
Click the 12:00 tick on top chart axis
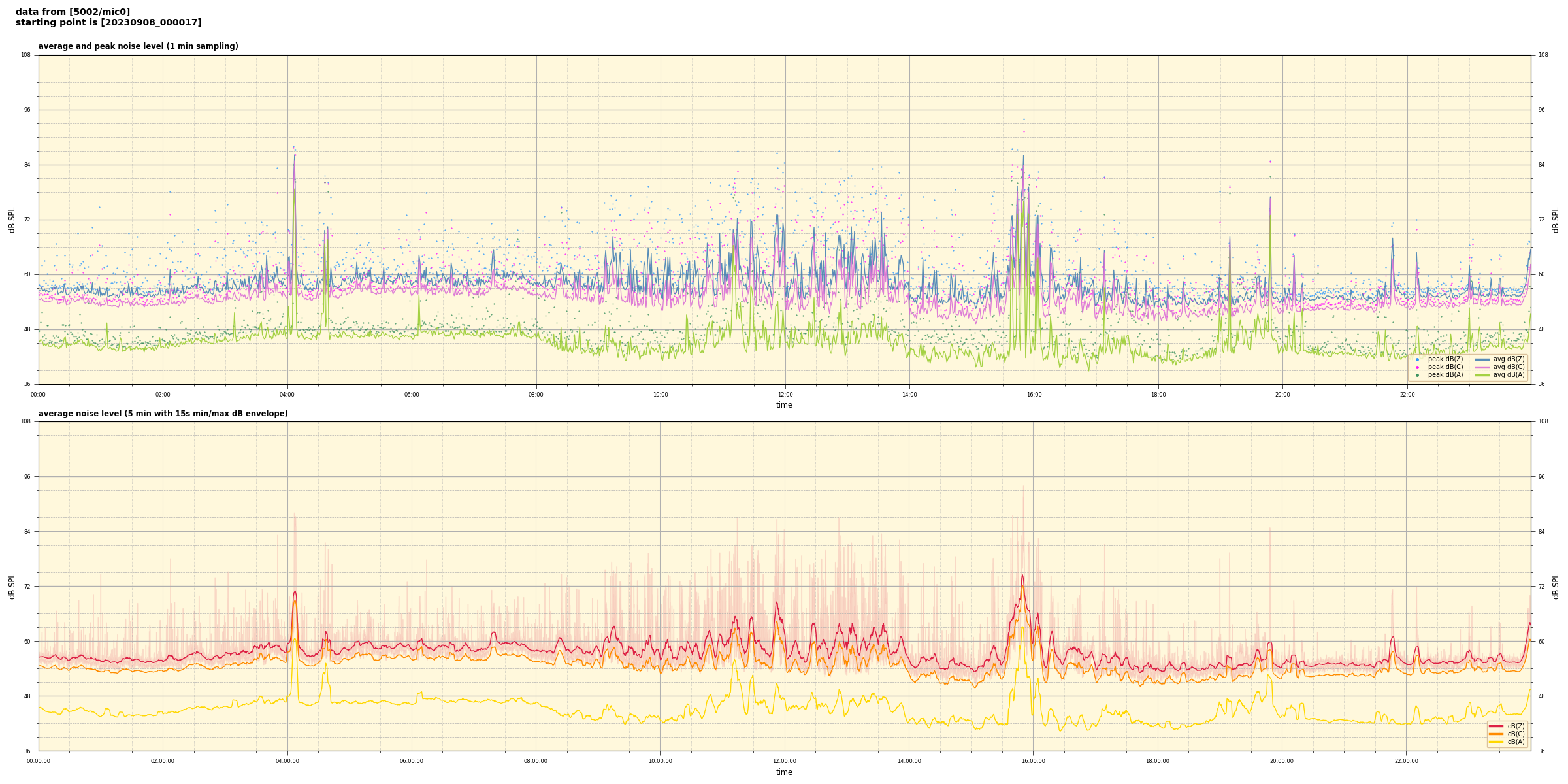point(785,395)
